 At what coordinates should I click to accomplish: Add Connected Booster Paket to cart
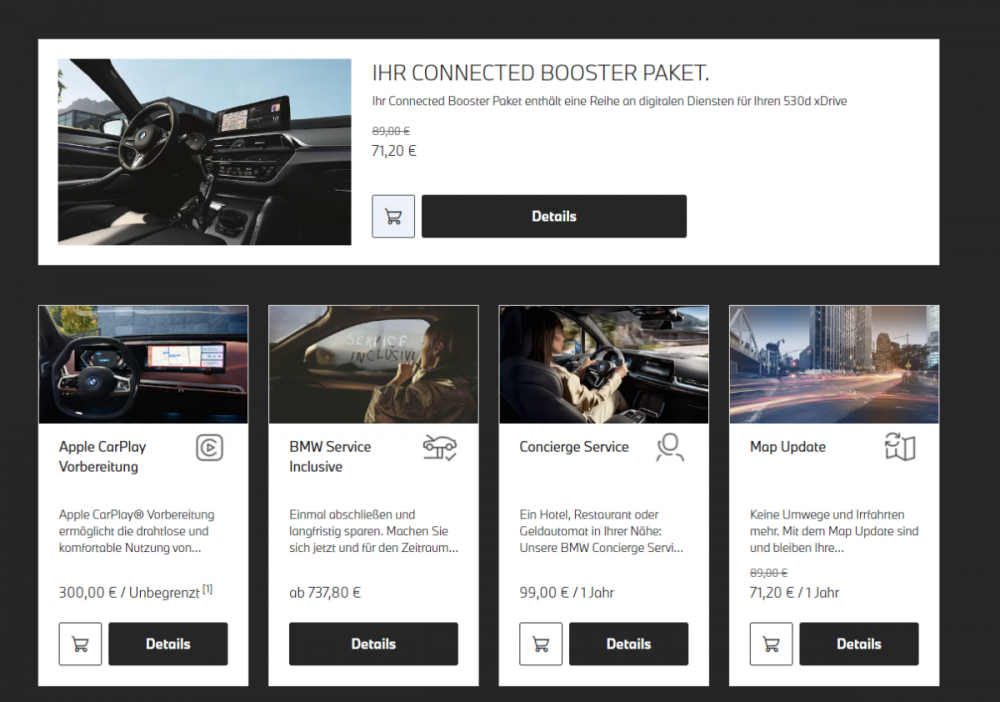tap(393, 216)
